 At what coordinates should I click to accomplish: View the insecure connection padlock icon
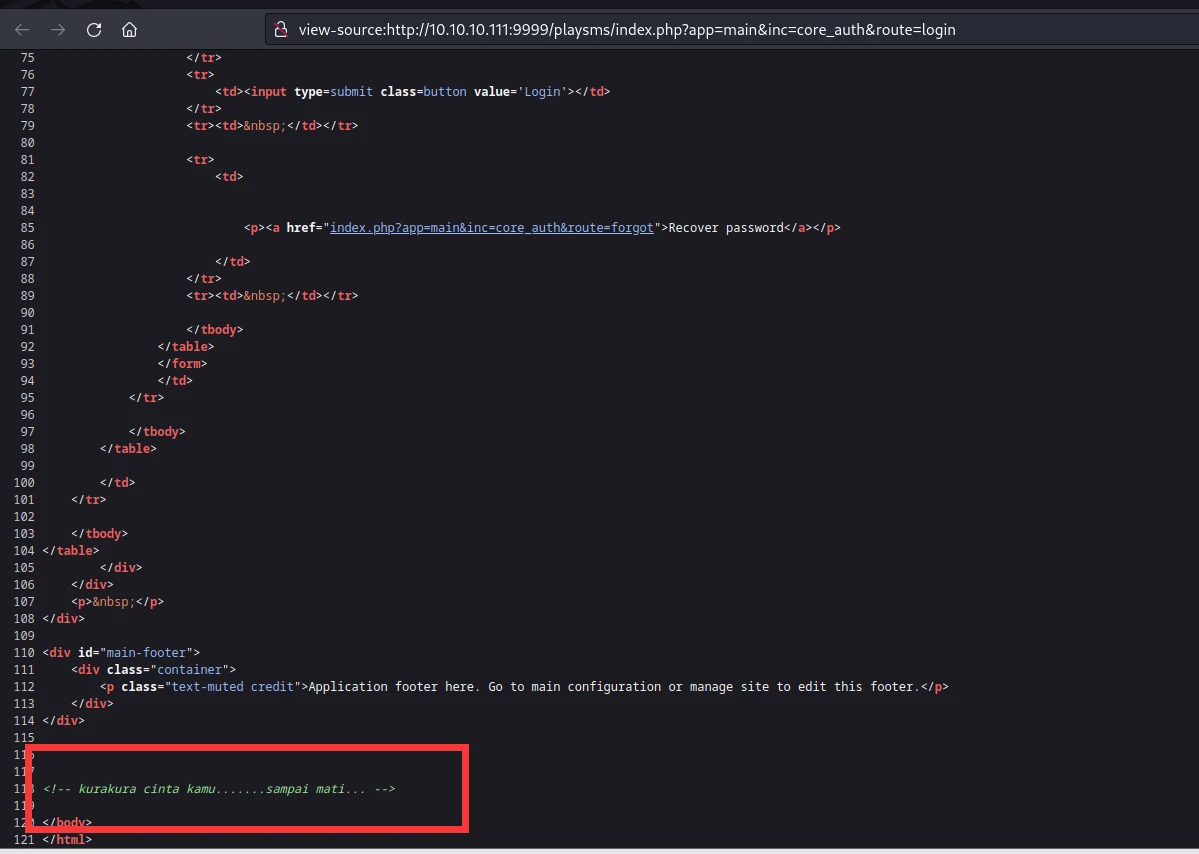click(281, 30)
